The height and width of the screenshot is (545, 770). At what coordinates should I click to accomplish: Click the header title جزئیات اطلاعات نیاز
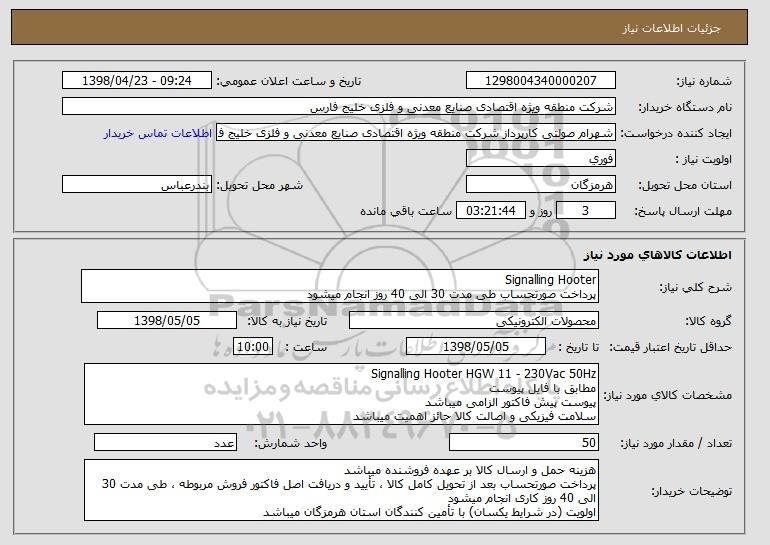tap(671, 28)
